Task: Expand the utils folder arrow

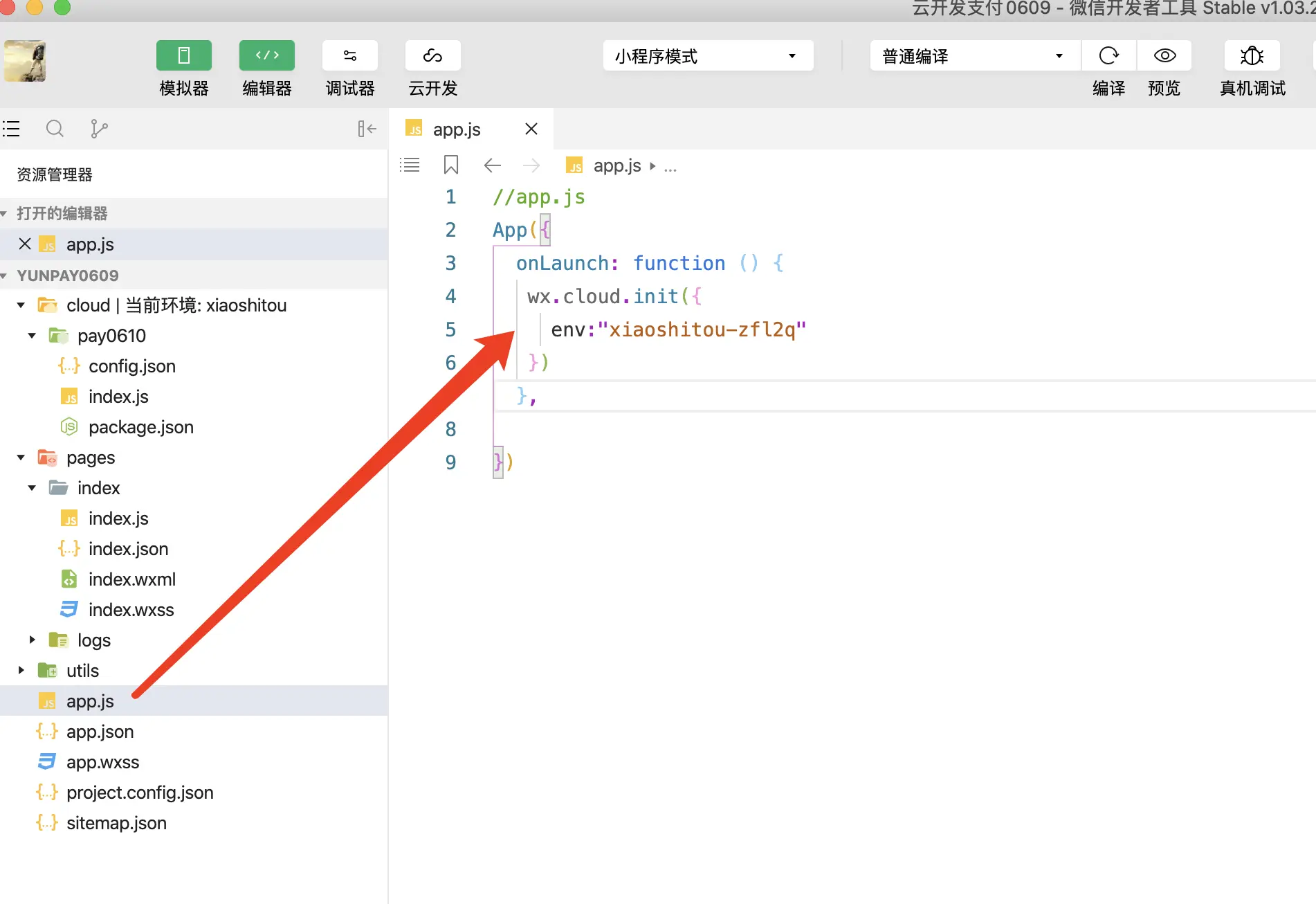Action: pos(21,671)
